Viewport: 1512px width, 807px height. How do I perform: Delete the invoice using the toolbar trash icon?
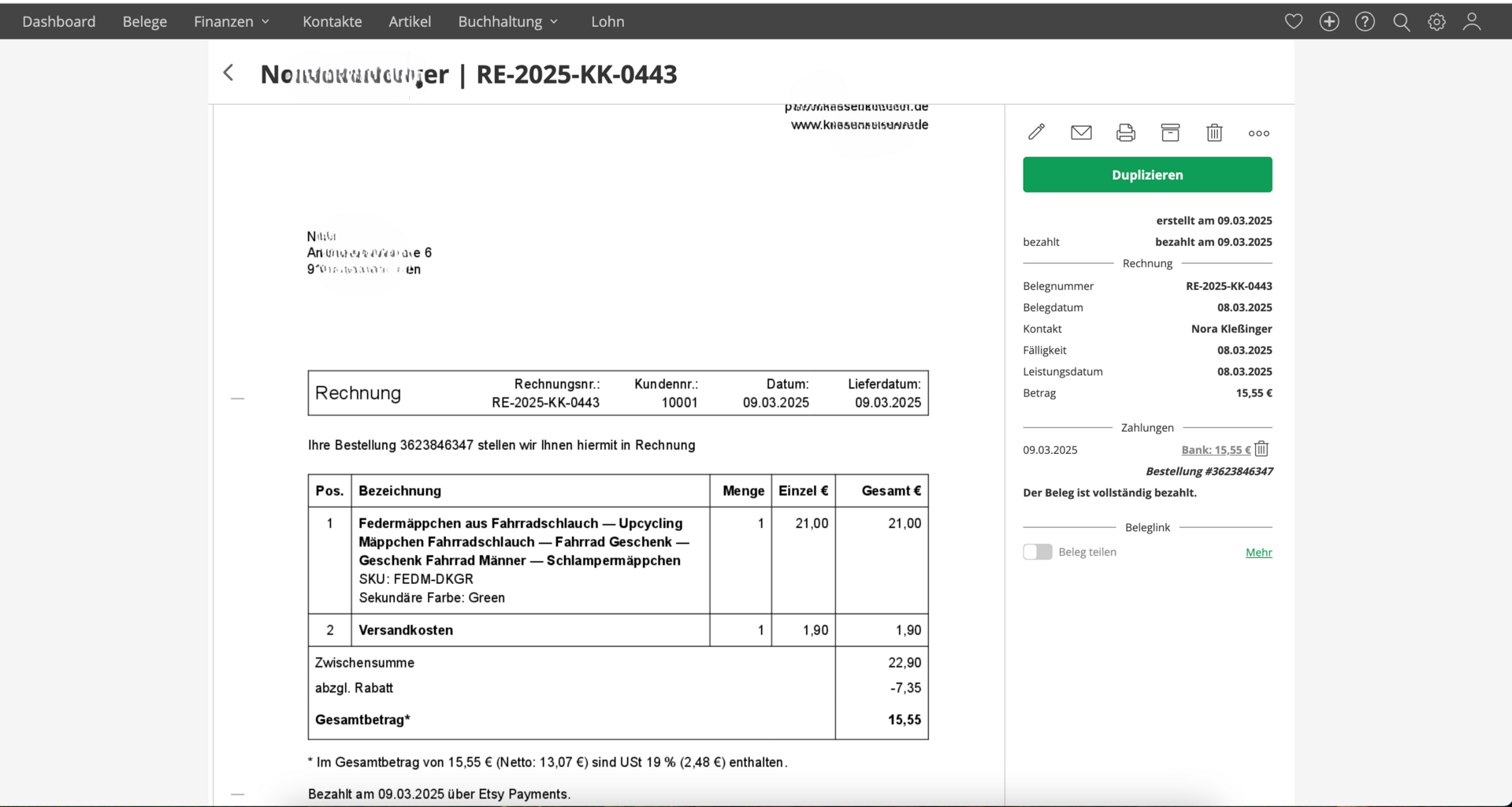[x=1214, y=132]
